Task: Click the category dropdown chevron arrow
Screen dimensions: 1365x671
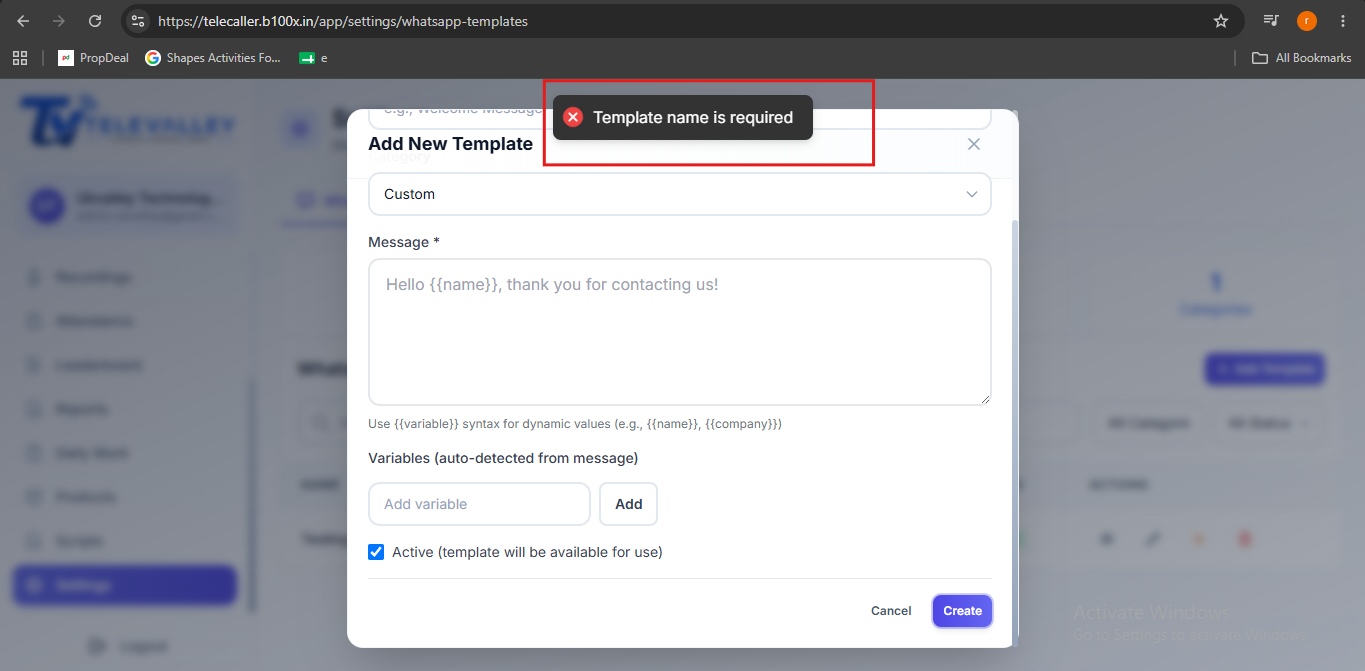Action: (x=972, y=194)
